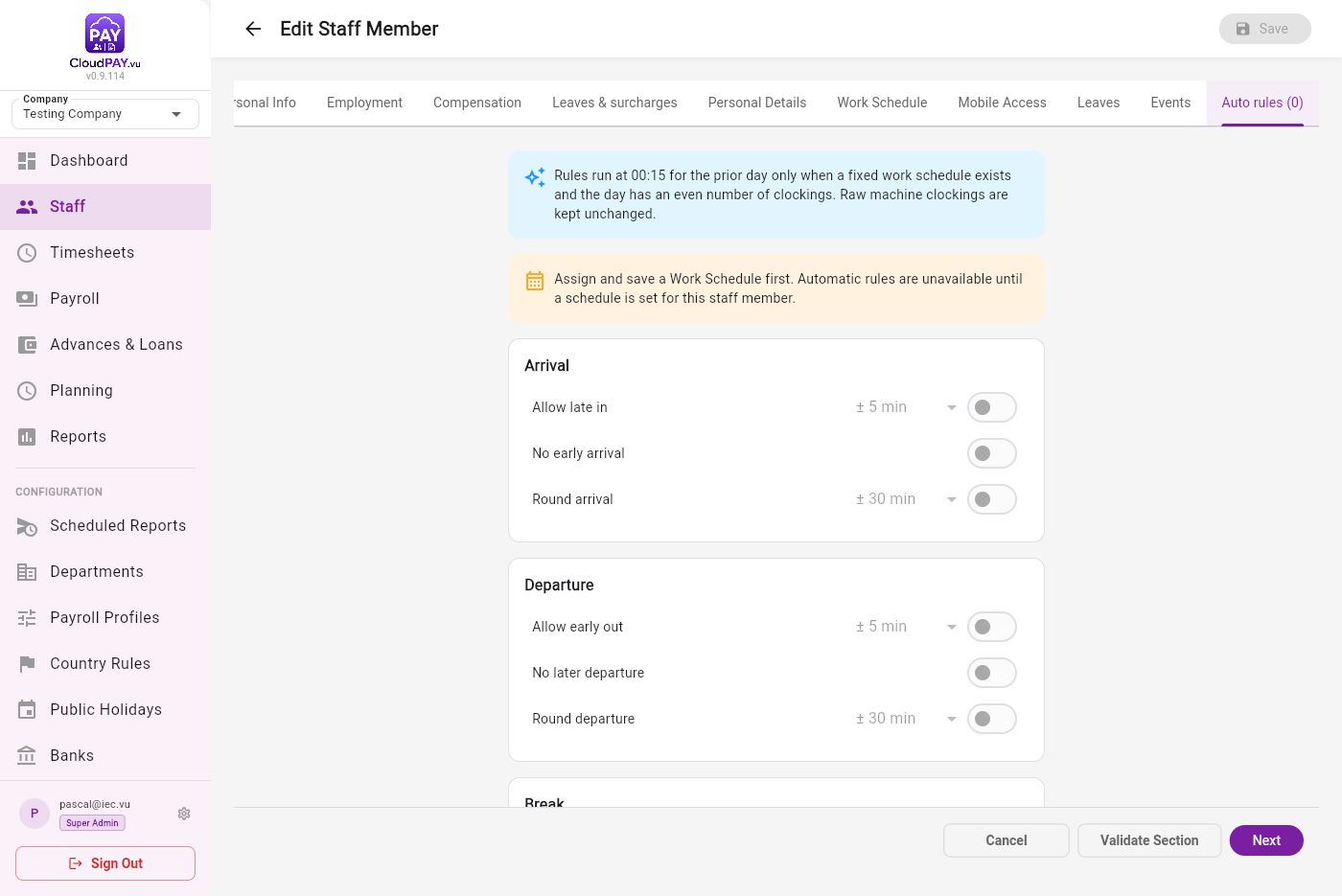Open the Company selector dropdown
Screen dimensions: 1342x896
tap(105, 114)
